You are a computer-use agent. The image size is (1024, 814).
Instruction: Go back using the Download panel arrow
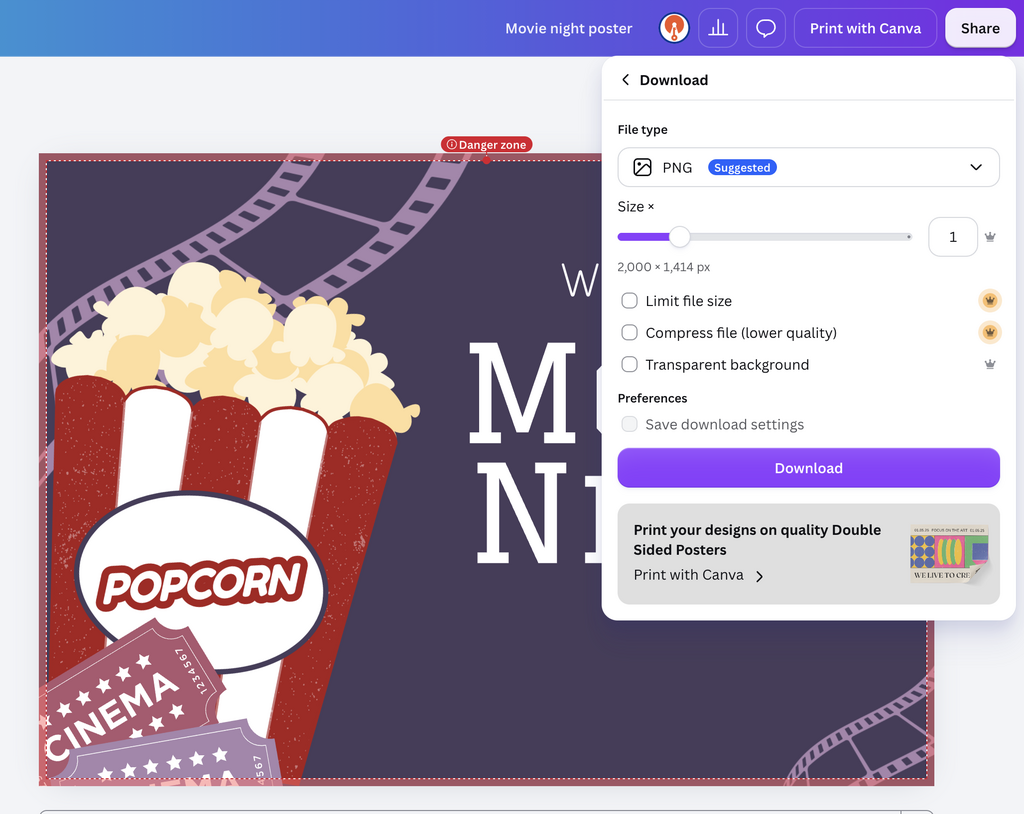tap(625, 80)
